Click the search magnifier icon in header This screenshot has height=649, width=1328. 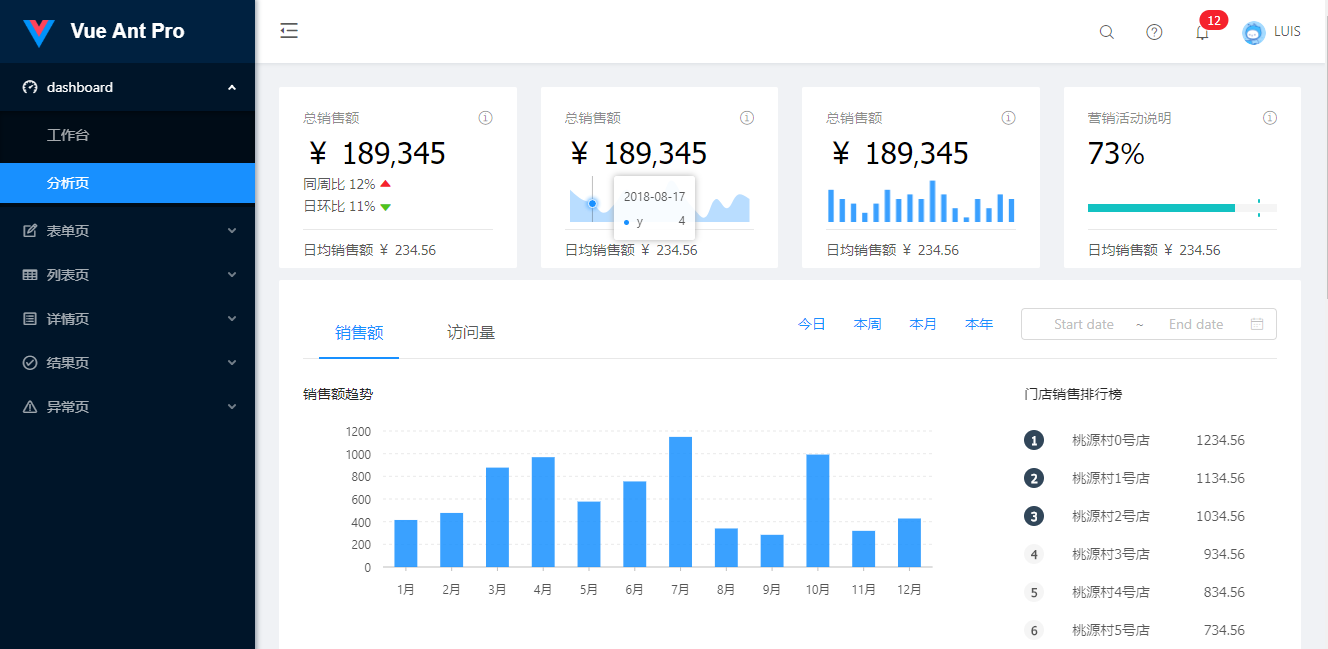click(1106, 32)
